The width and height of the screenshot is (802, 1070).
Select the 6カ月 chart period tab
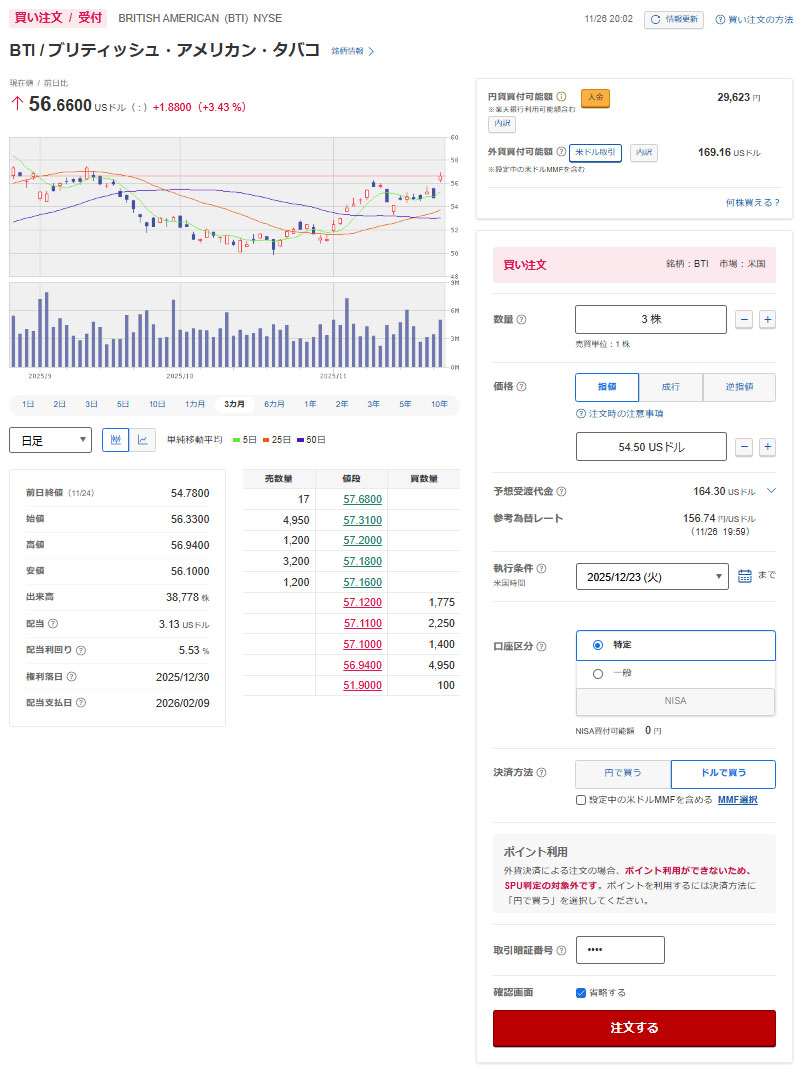[x=274, y=404]
